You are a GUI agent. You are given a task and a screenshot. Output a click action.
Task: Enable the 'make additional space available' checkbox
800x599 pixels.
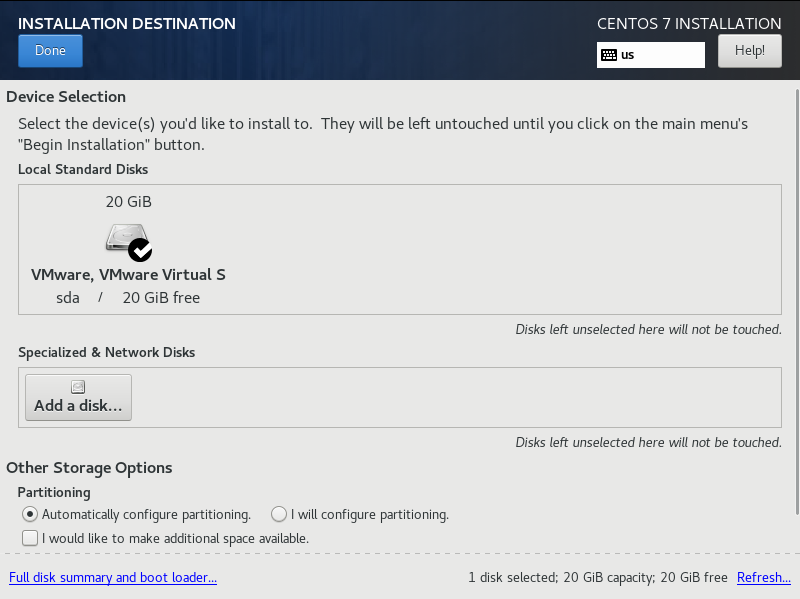pos(30,538)
